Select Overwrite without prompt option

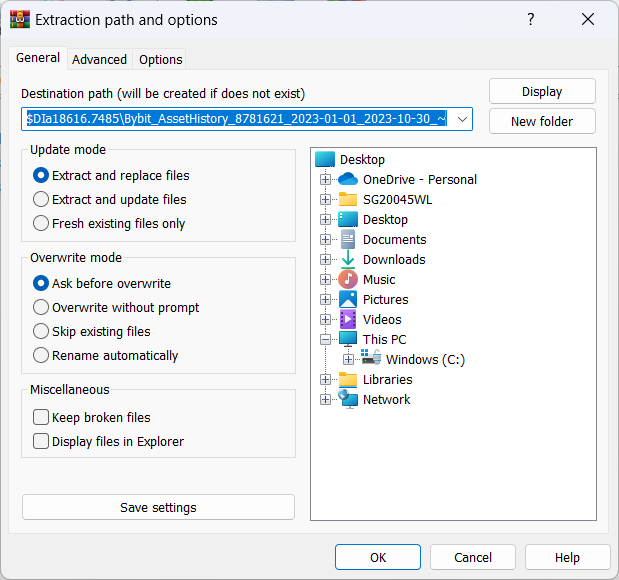[x=41, y=308]
